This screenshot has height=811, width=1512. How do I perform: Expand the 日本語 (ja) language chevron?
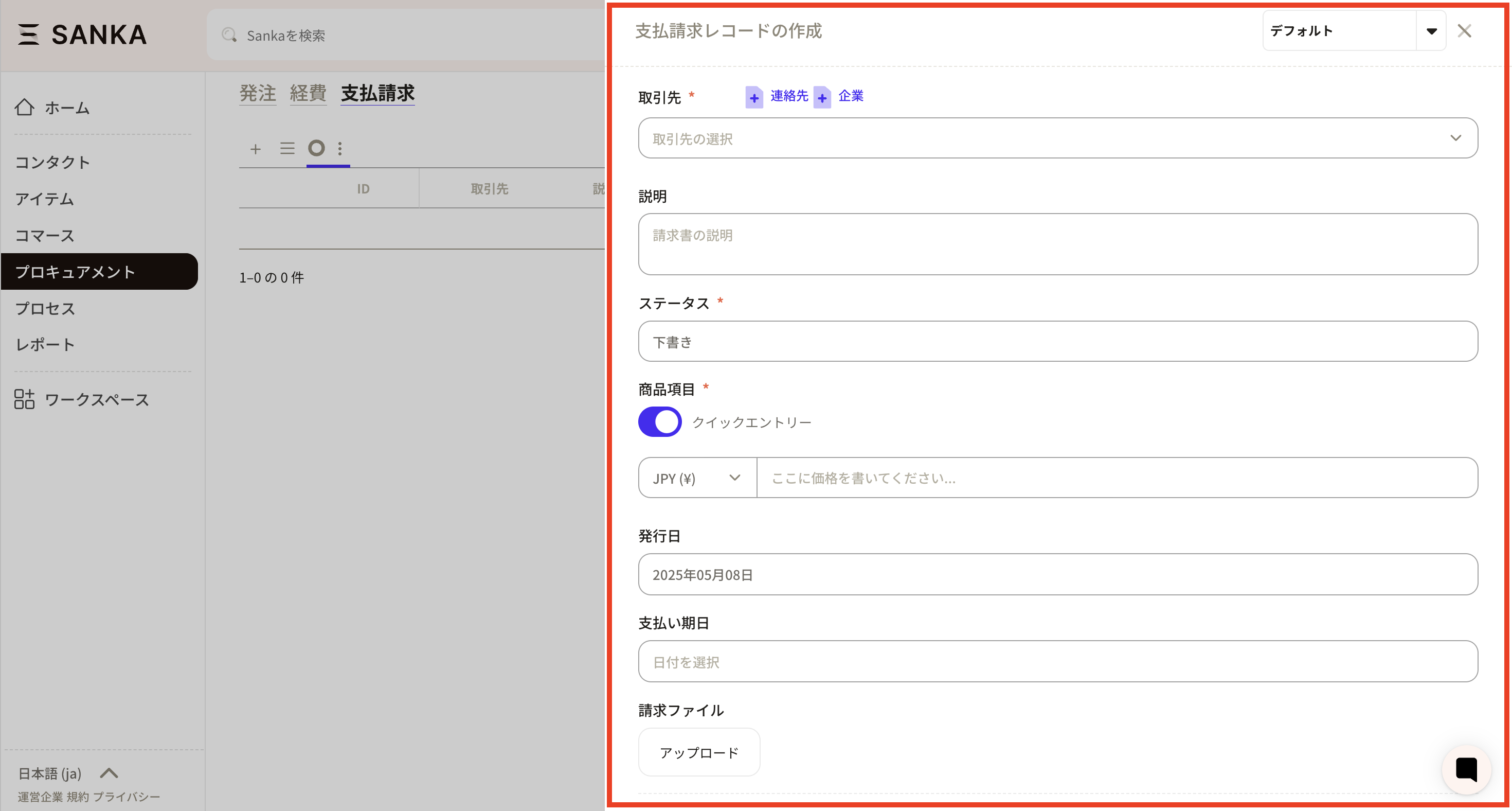point(109,773)
